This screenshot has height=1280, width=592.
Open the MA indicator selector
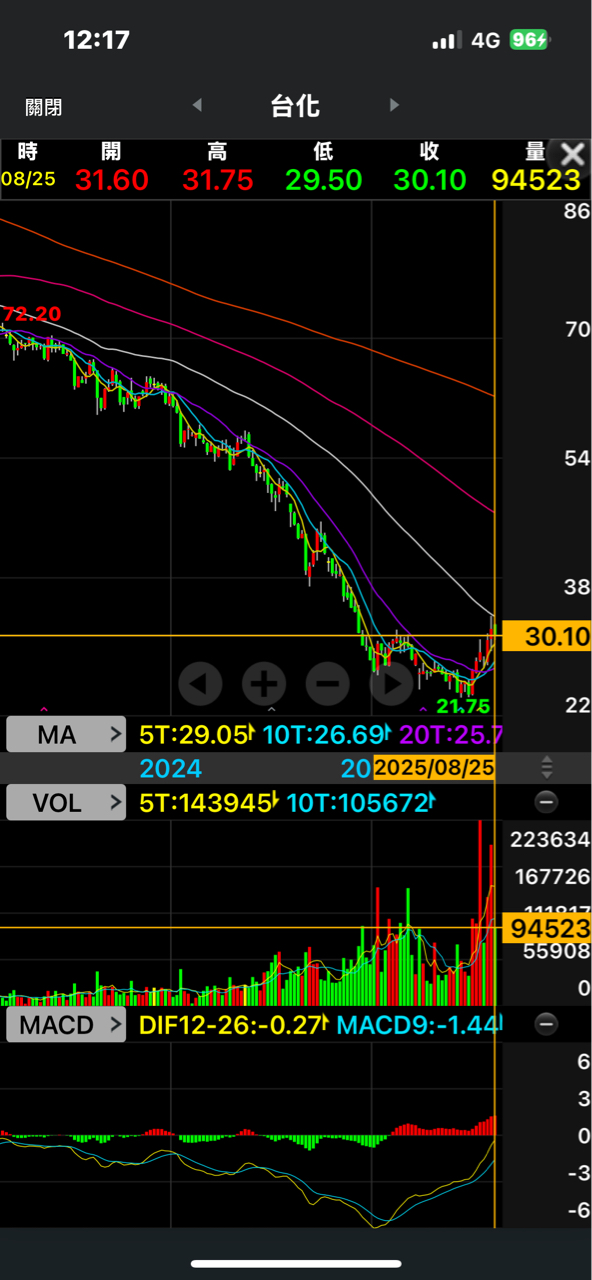66,735
